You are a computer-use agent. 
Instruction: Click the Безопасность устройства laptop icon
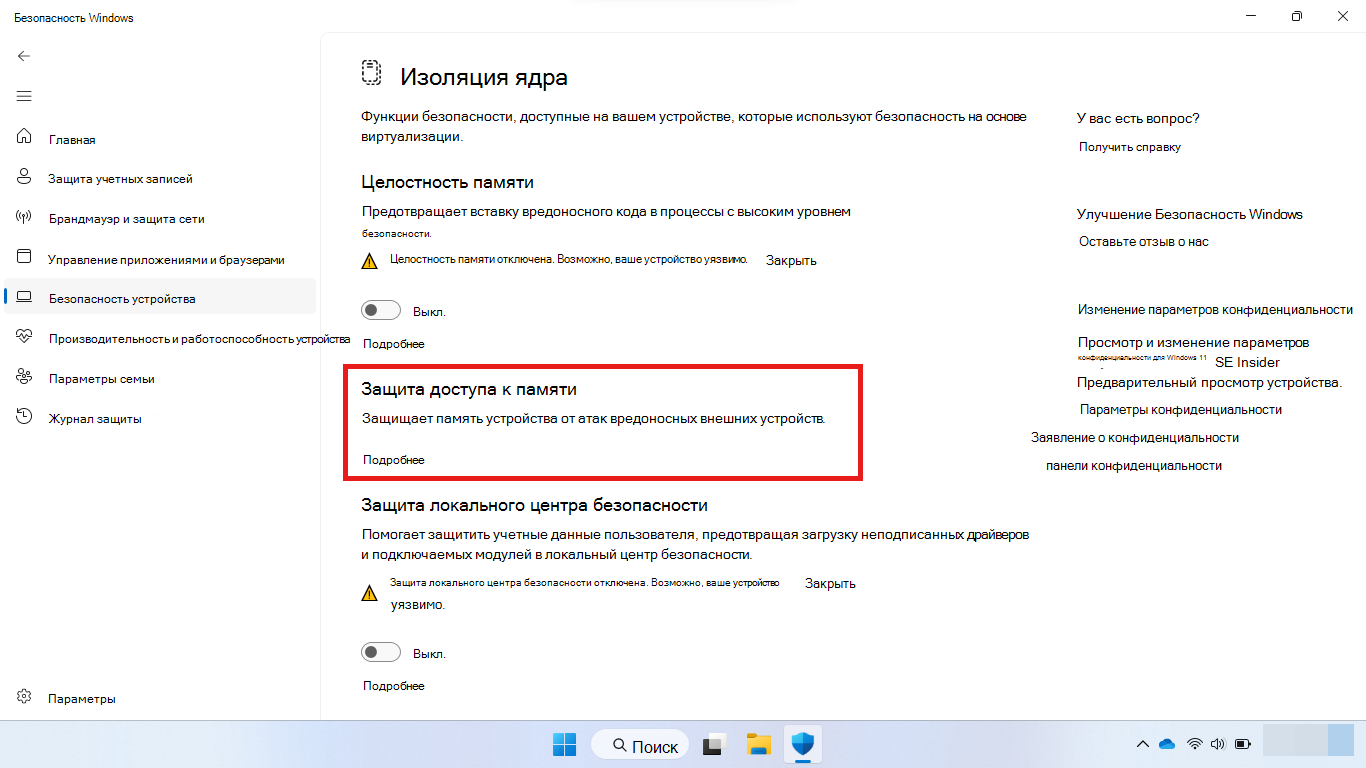(25, 298)
